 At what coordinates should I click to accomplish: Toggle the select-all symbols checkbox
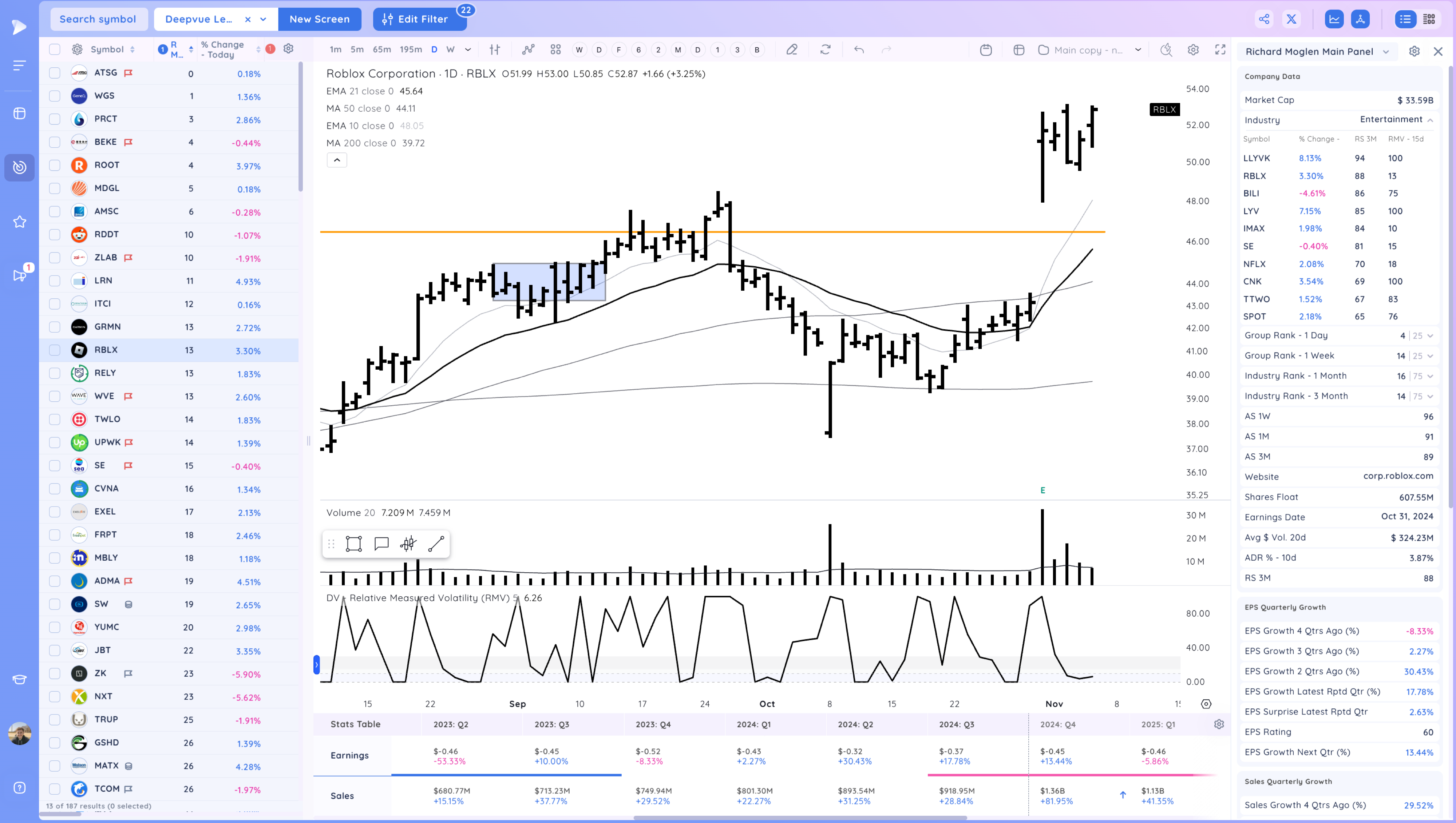[54, 49]
